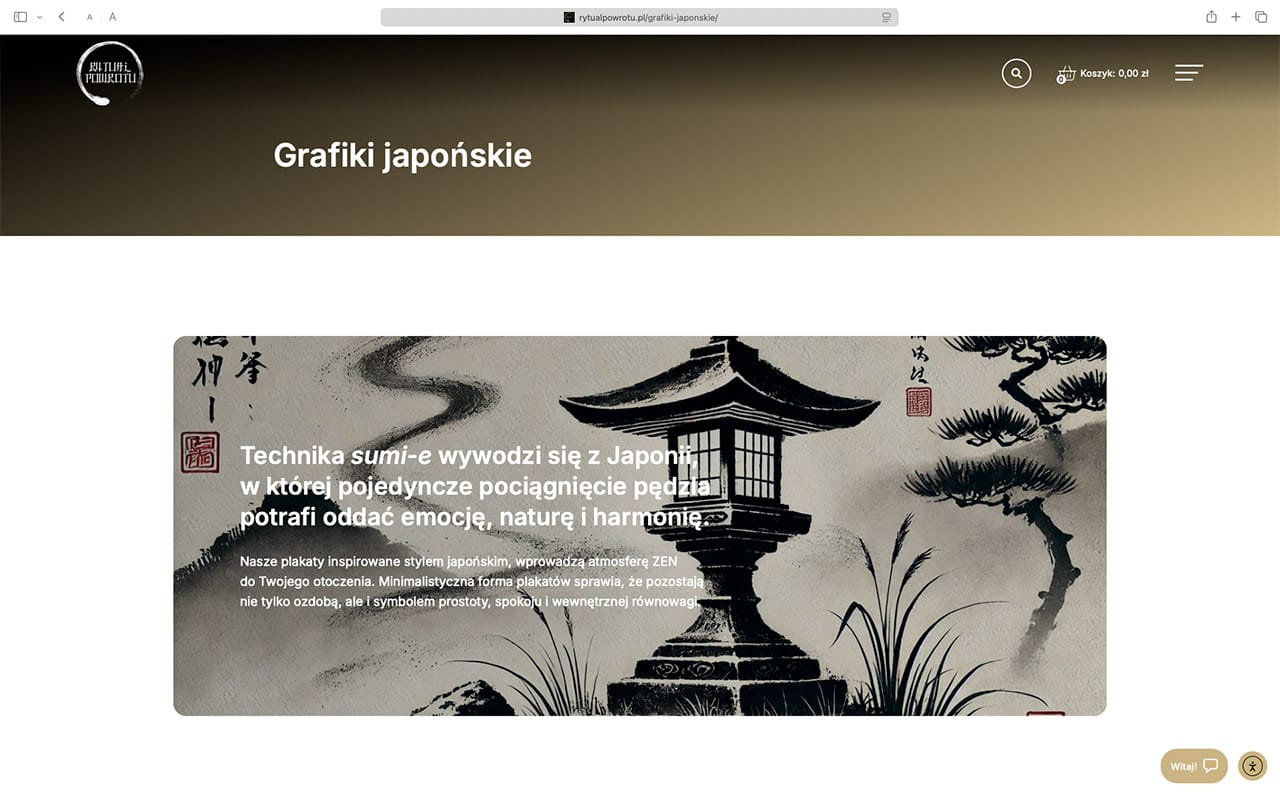Open the Witaj! chat widget

[x=1193, y=766]
